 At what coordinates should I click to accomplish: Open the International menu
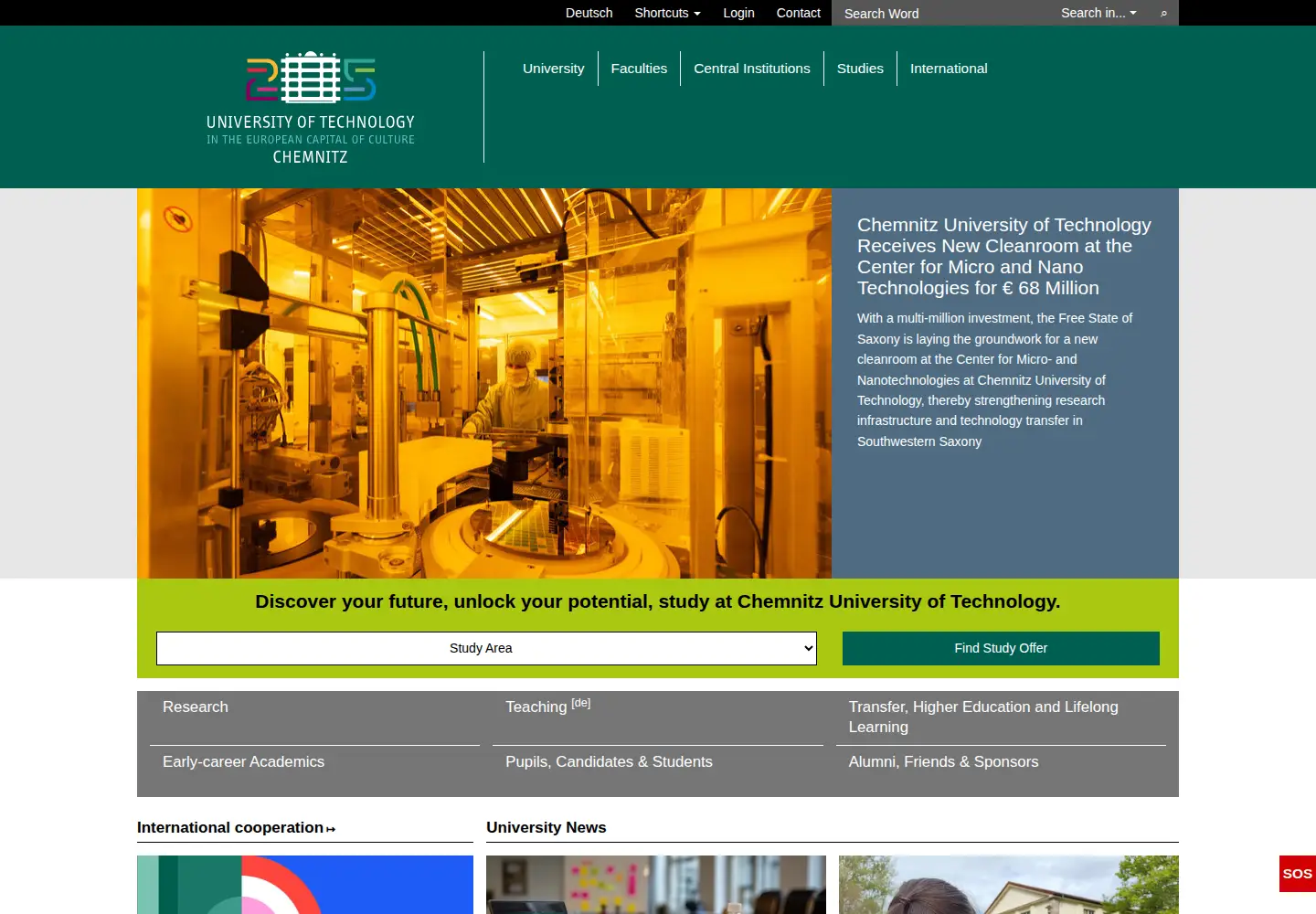coord(949,69)
